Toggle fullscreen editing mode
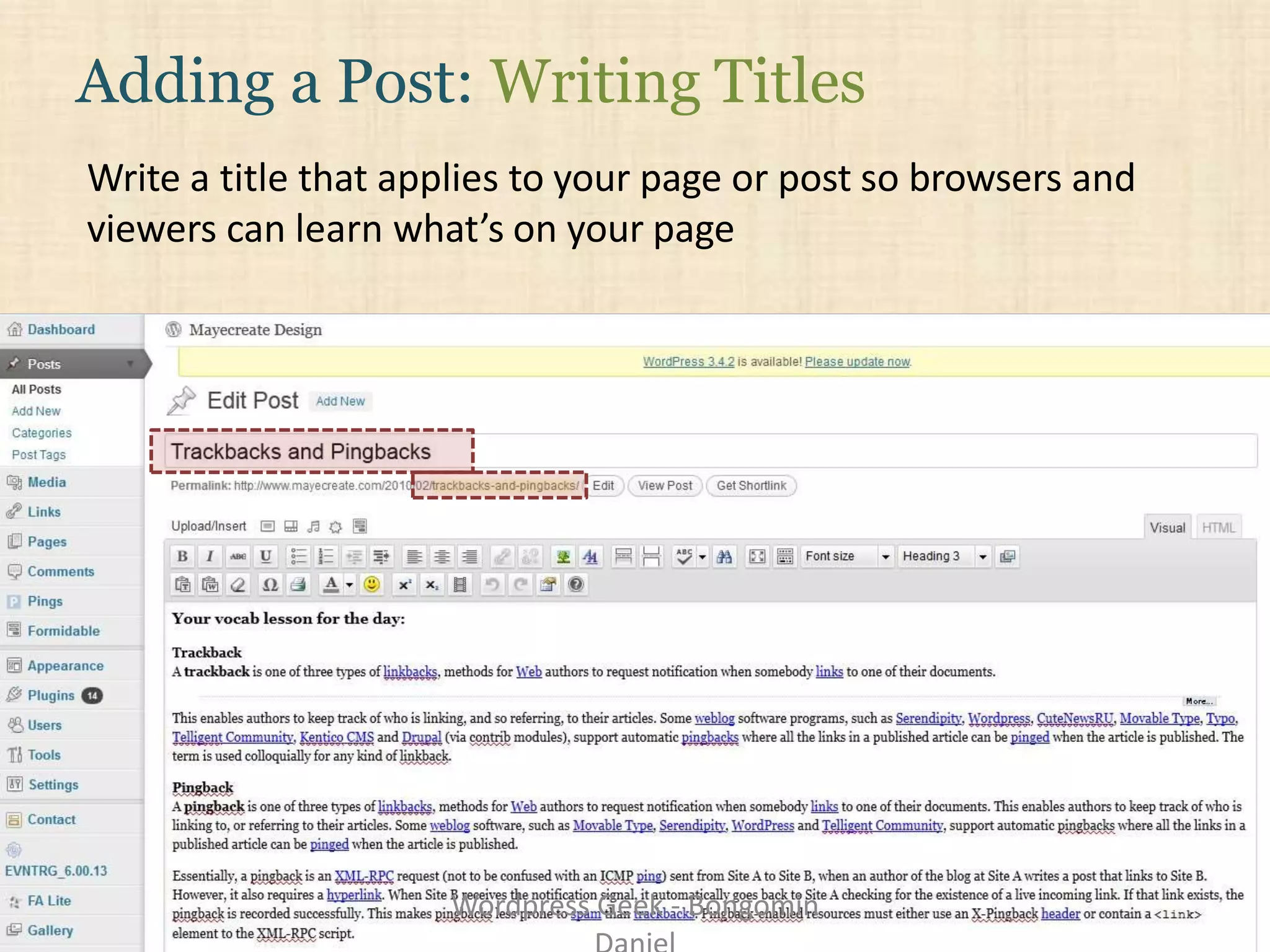 (x=757, y=556)
